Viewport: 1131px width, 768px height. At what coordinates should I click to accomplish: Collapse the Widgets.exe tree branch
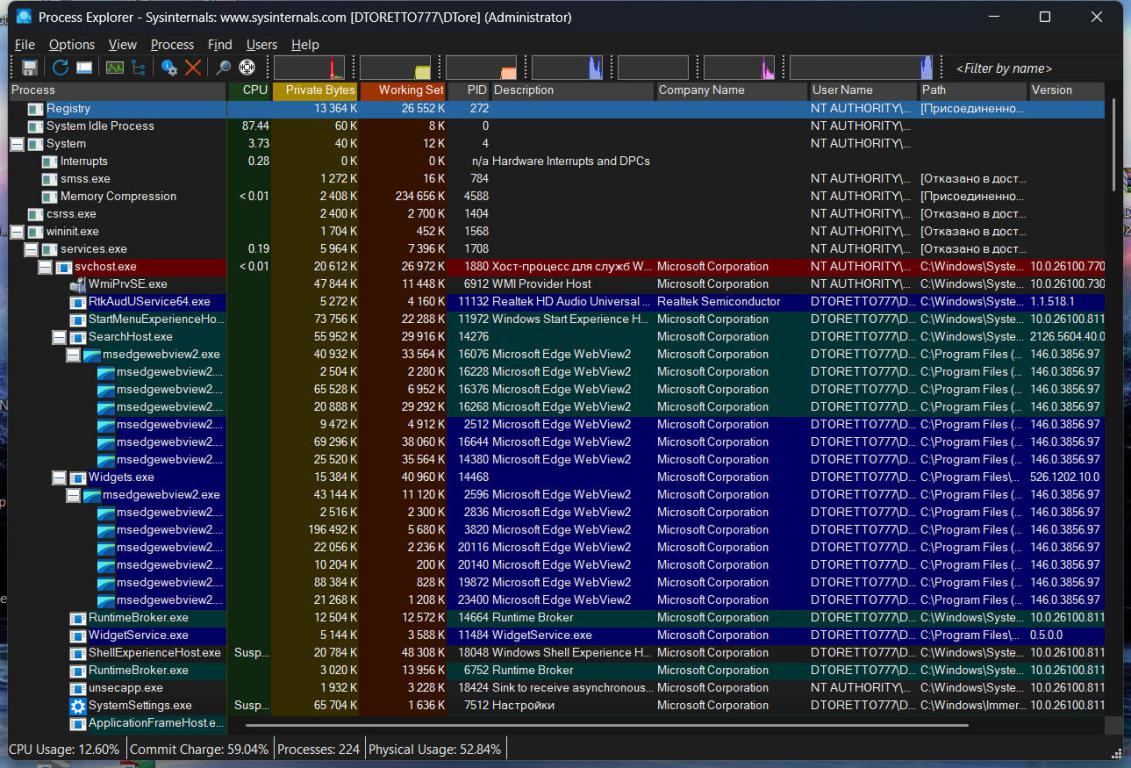pos(59,478)
